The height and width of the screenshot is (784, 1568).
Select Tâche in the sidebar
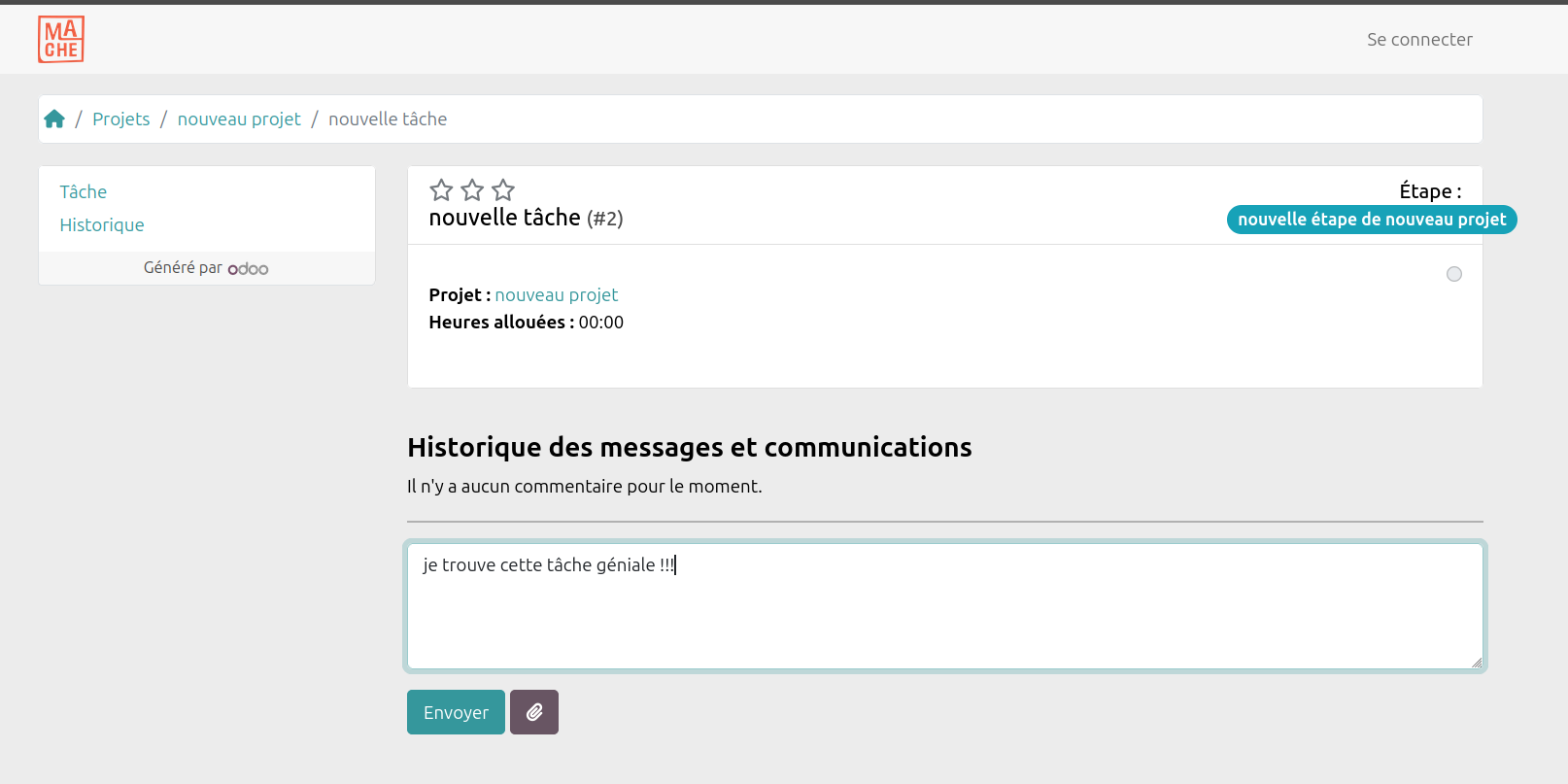(84, 191)
